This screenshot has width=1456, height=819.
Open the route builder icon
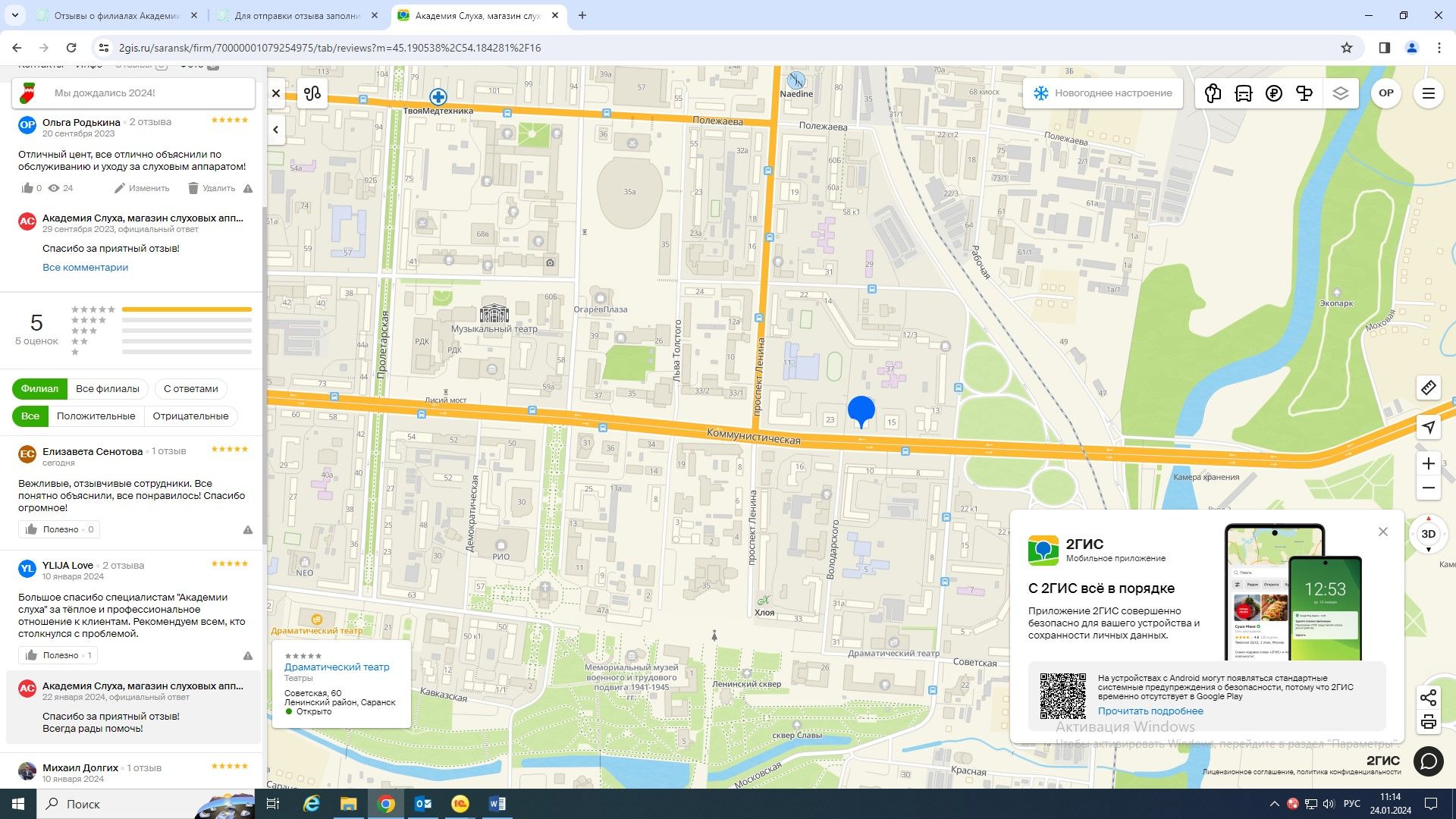[312, 93]
